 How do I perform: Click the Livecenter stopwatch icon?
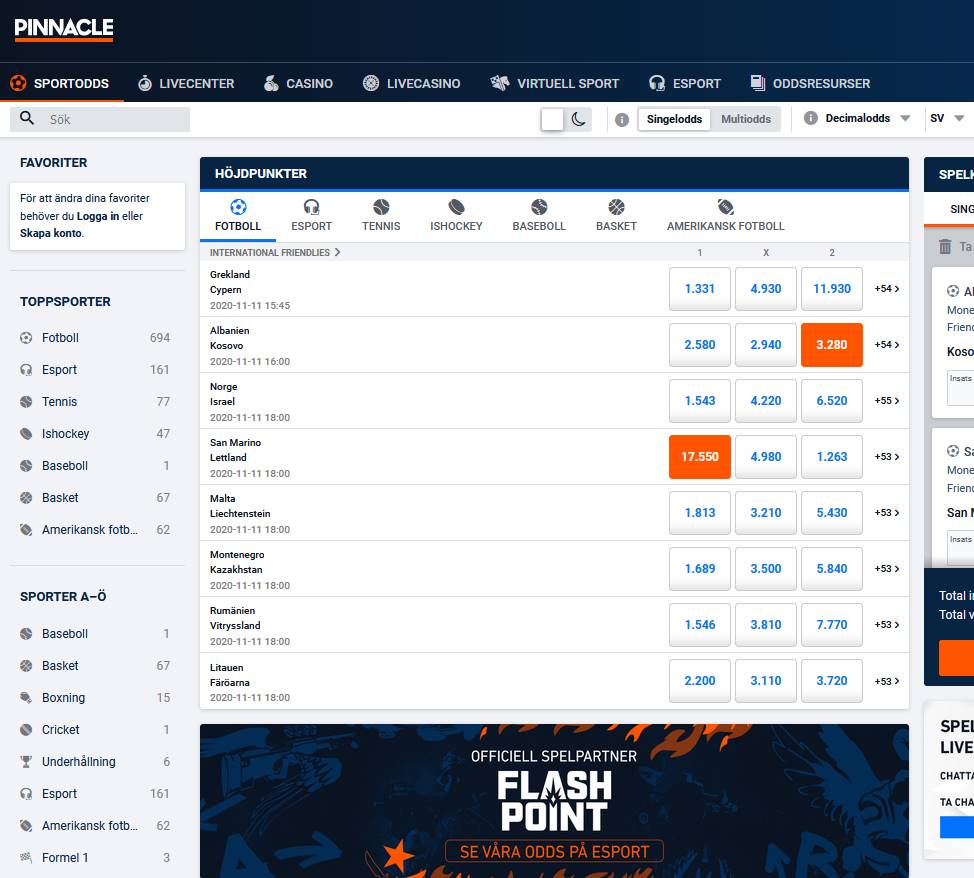click(145, 83)
